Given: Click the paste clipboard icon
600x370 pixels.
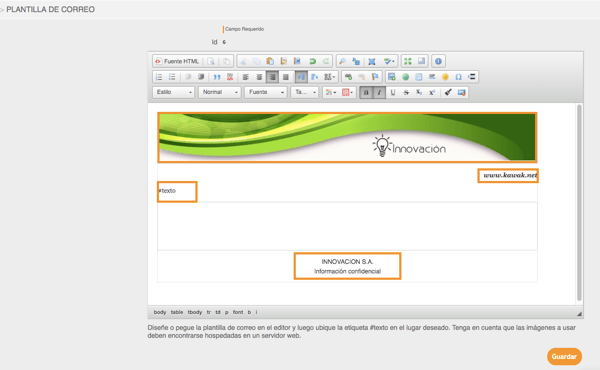Looking at the screenshot, I should 270,61.
